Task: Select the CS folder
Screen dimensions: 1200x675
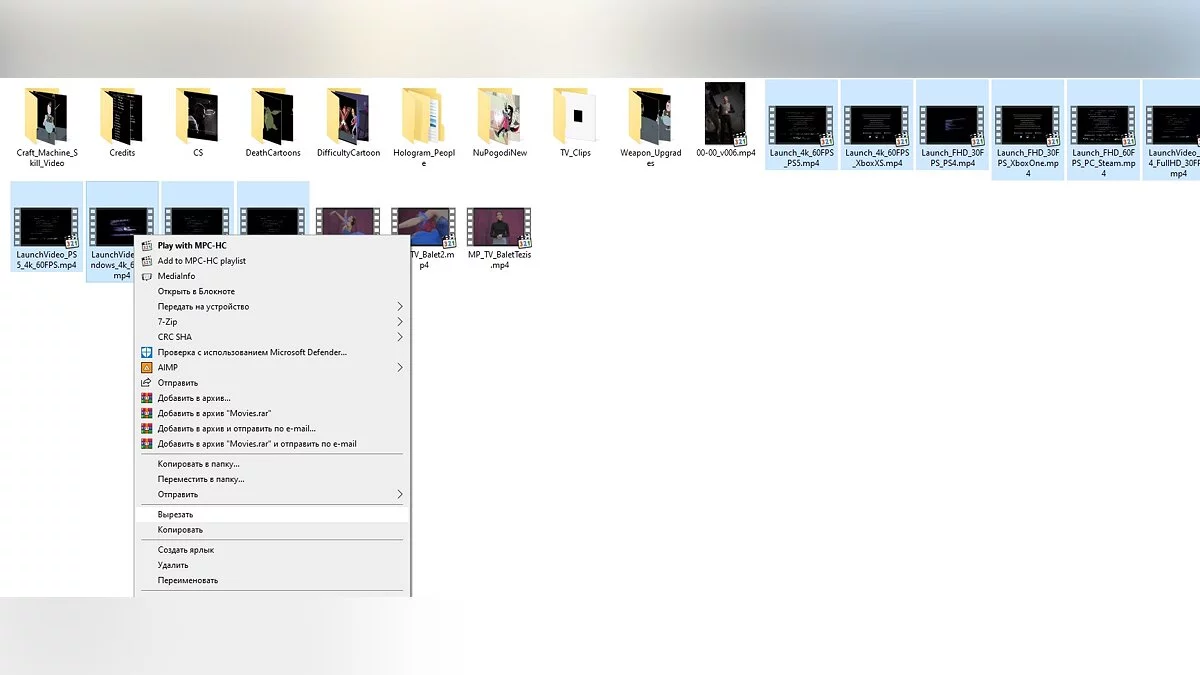Action: [x=198, y=122]
